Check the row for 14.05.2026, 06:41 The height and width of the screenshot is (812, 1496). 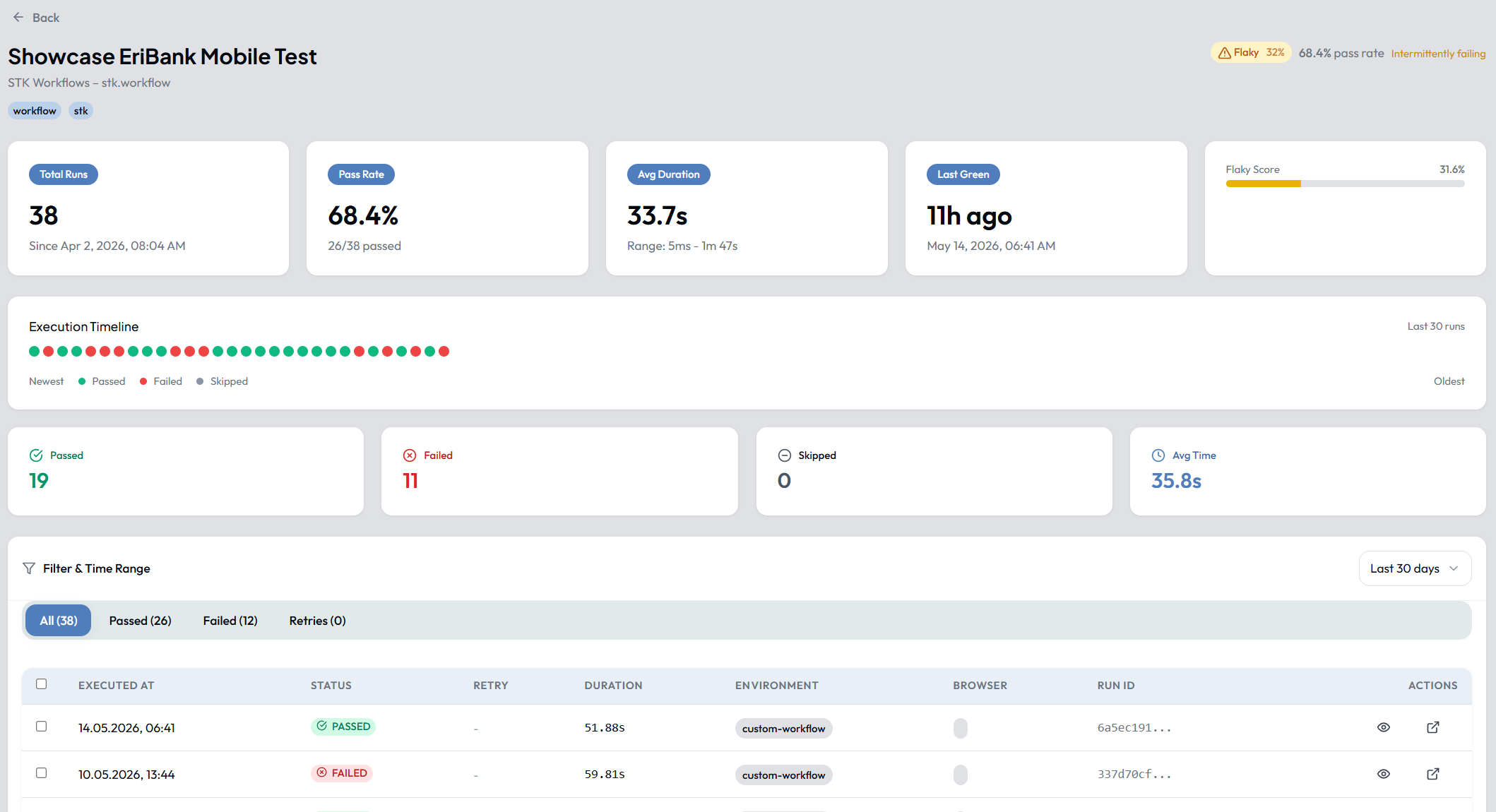tap(42, 727)
